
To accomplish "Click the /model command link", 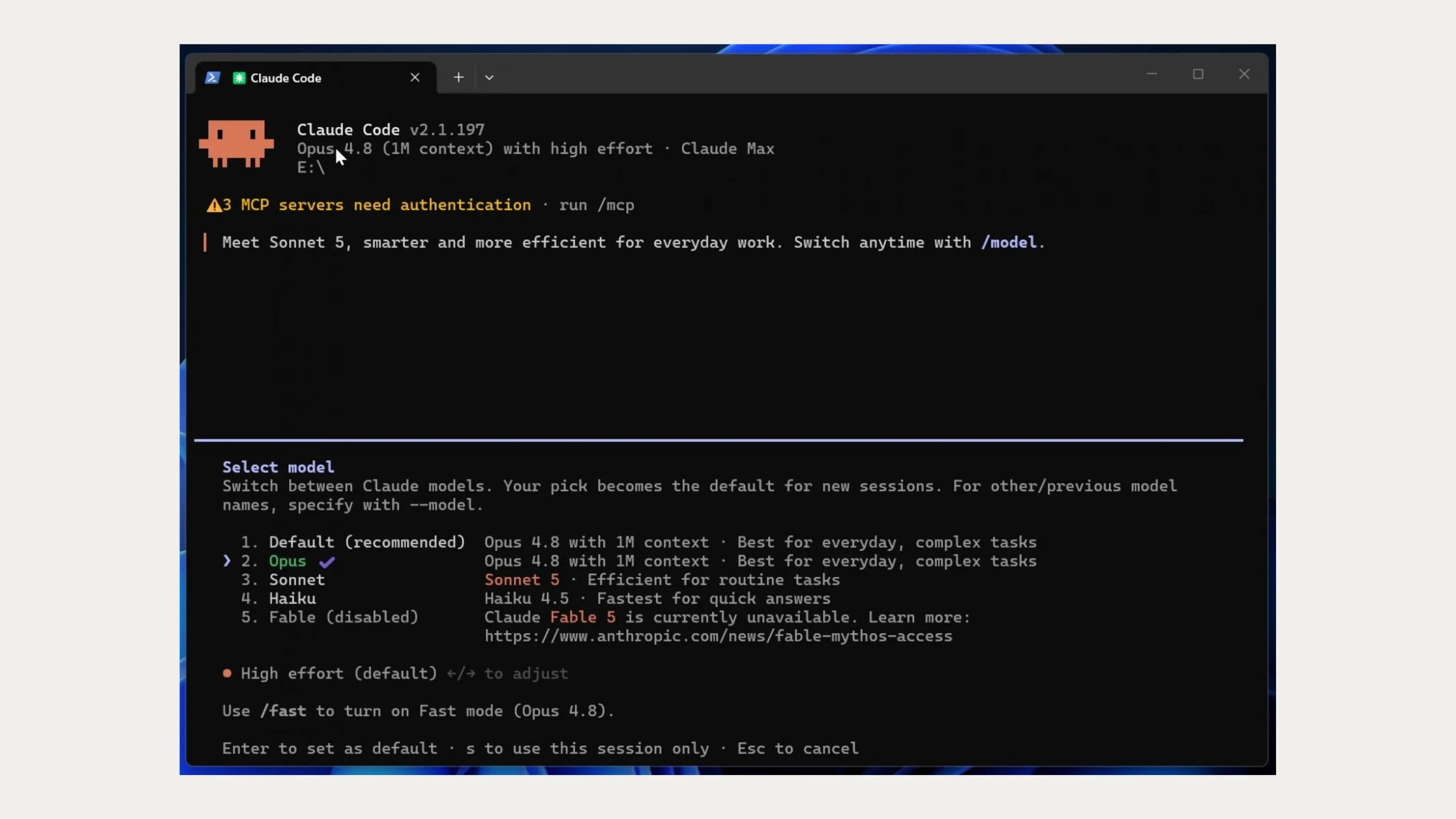I will point(1009,243).
